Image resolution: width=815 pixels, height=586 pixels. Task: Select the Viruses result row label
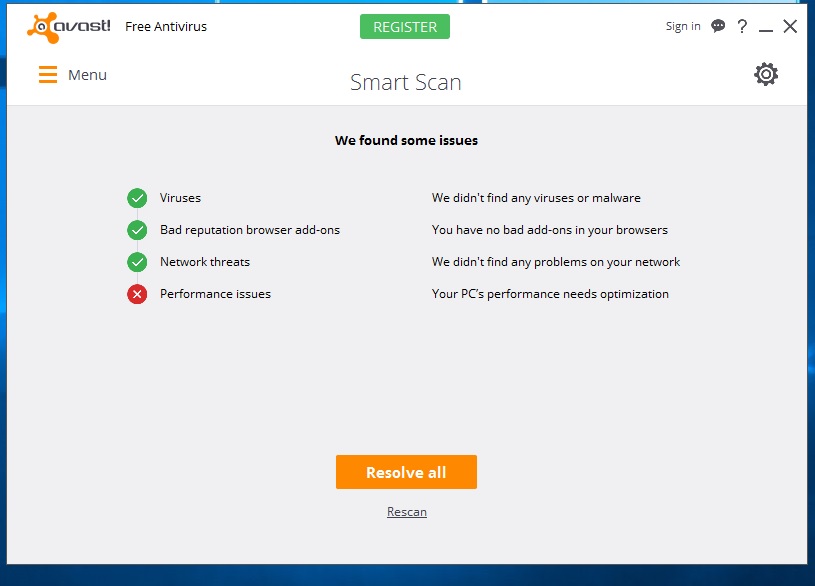coord(180,198)
